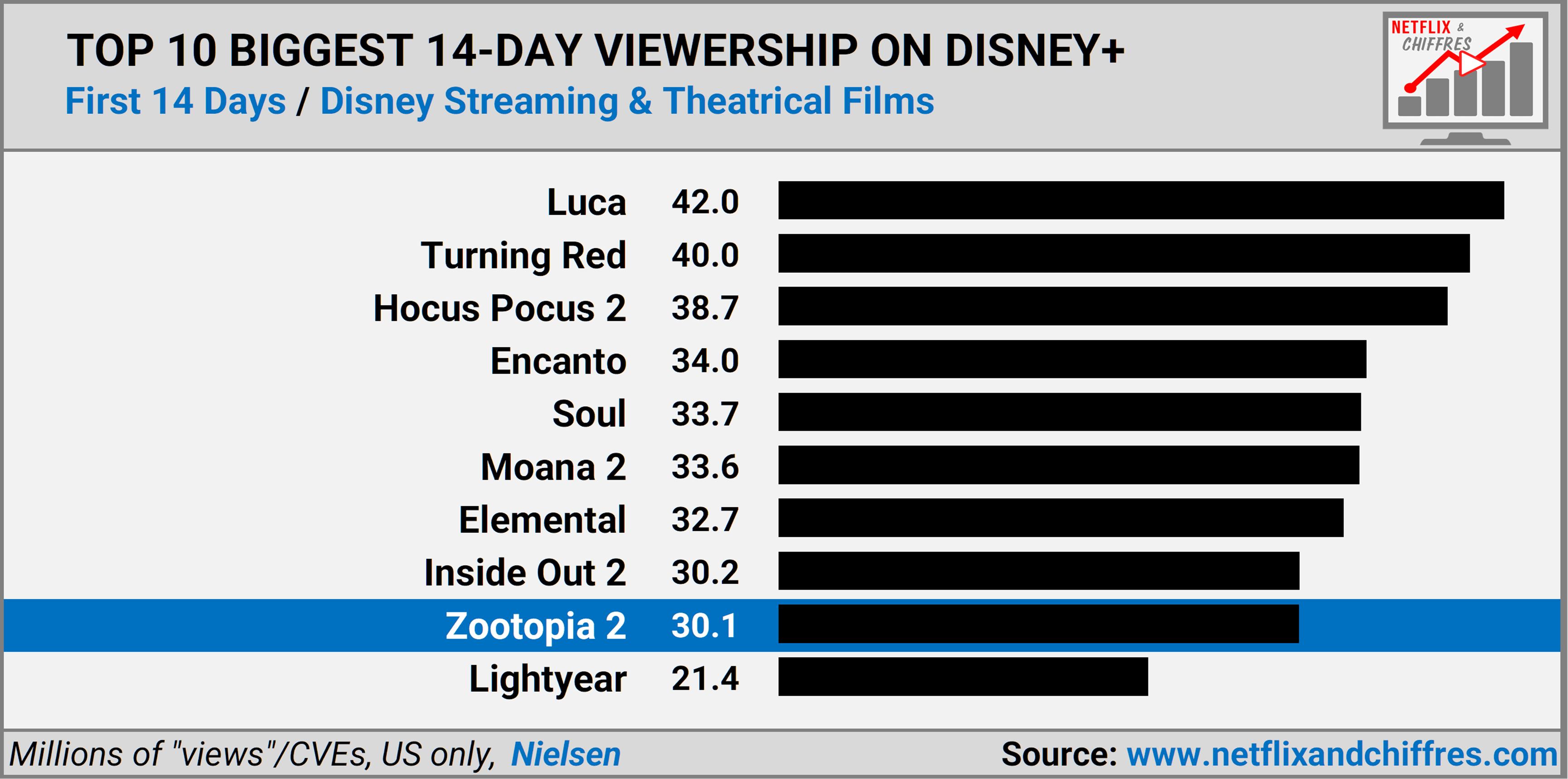Select the Lightyear bar
1568x779 pixels.
pos(963,676)
